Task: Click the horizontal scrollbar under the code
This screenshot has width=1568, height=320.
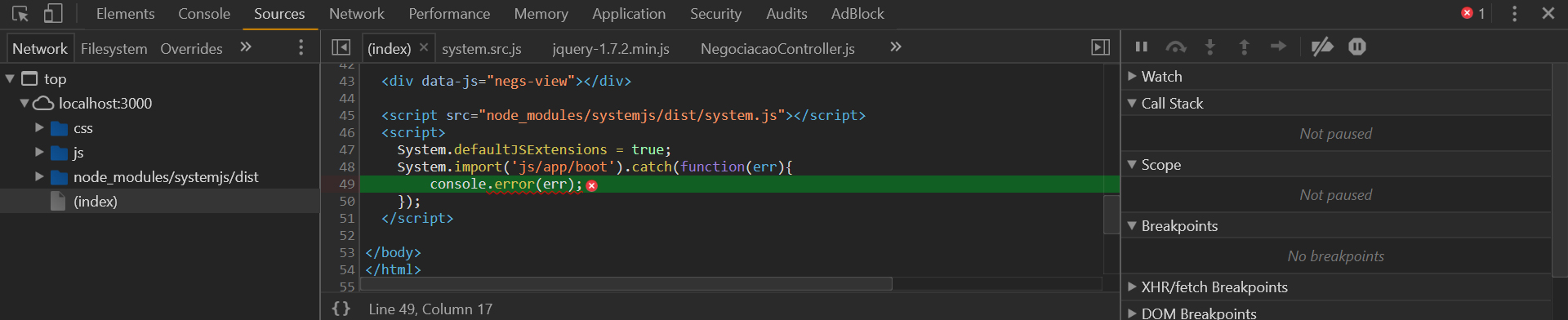Action: pyautogui.click(x=626, y=283)
